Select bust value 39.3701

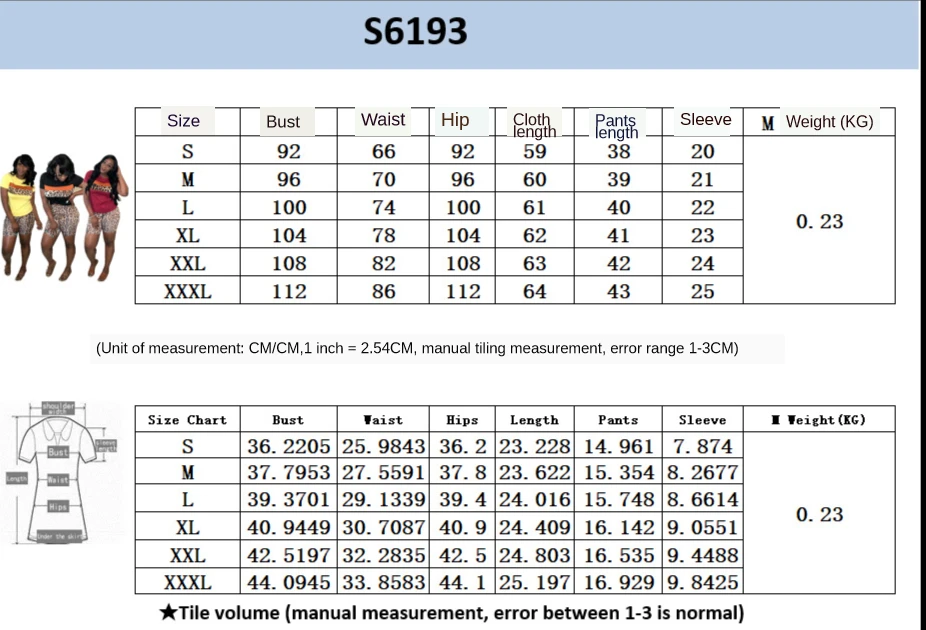pos(288,500)
